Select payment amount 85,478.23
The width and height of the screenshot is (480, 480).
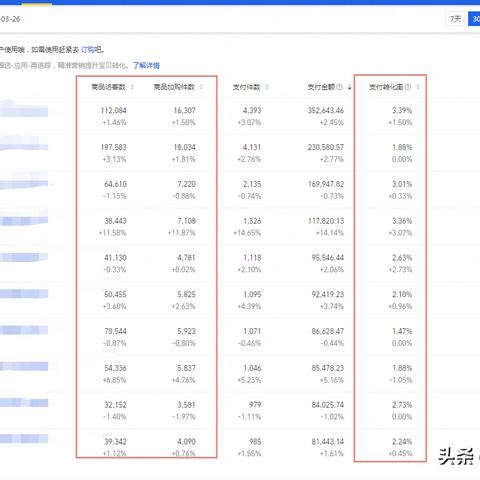328,368
